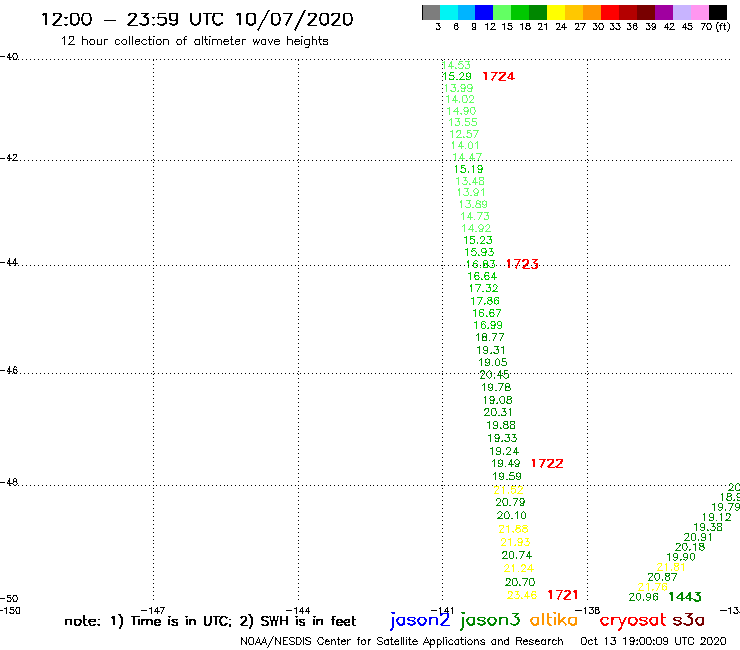Select the cryosat satellite legend label
This screenshot has width=740, height=650.
632,621
